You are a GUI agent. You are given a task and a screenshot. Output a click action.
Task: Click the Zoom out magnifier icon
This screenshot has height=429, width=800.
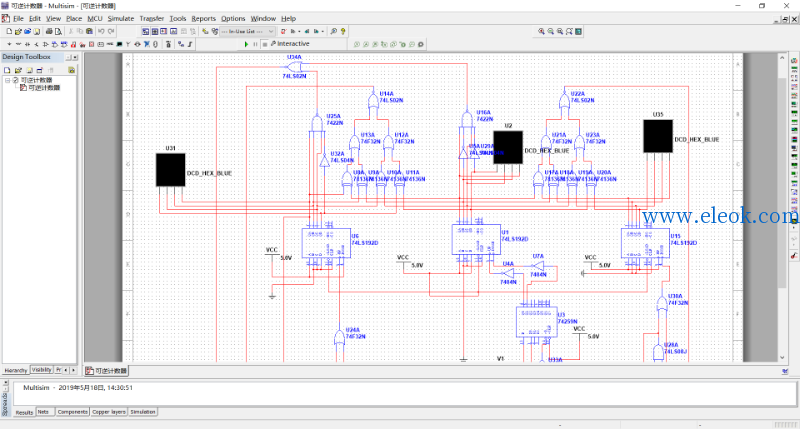pos(551,31)
